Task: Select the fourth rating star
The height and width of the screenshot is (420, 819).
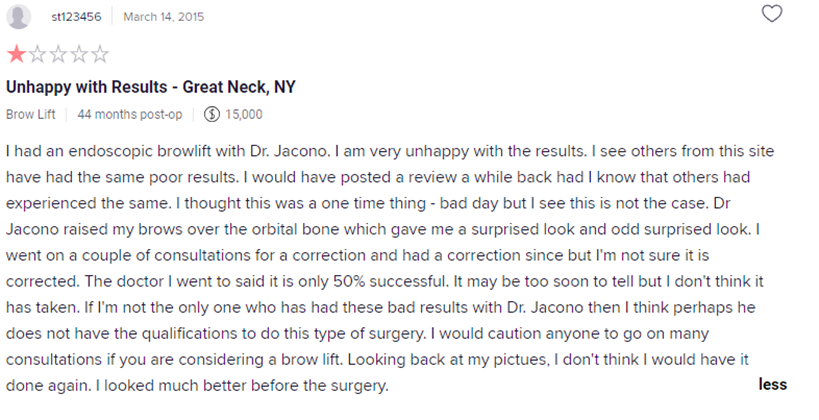Action: (x=79, y=54)
